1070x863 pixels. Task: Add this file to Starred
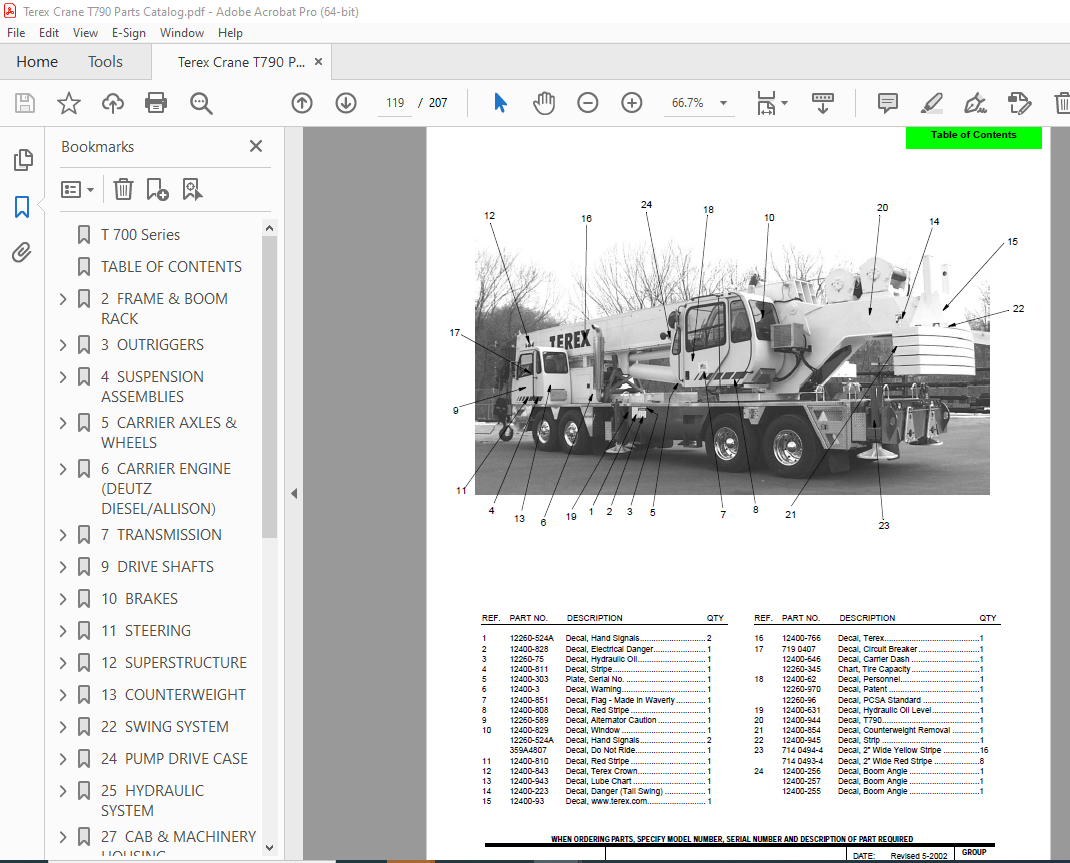tap(68, 103)
